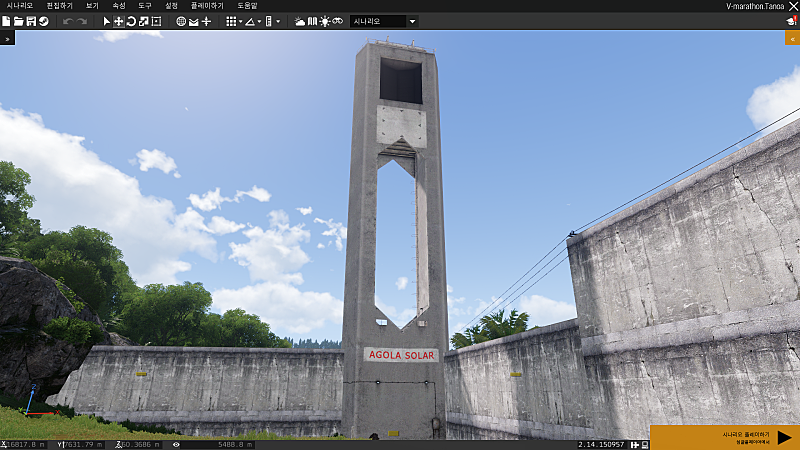Toggle night vision binoculars icon
This screenshot has height=450, width=800.
[338, 21]
